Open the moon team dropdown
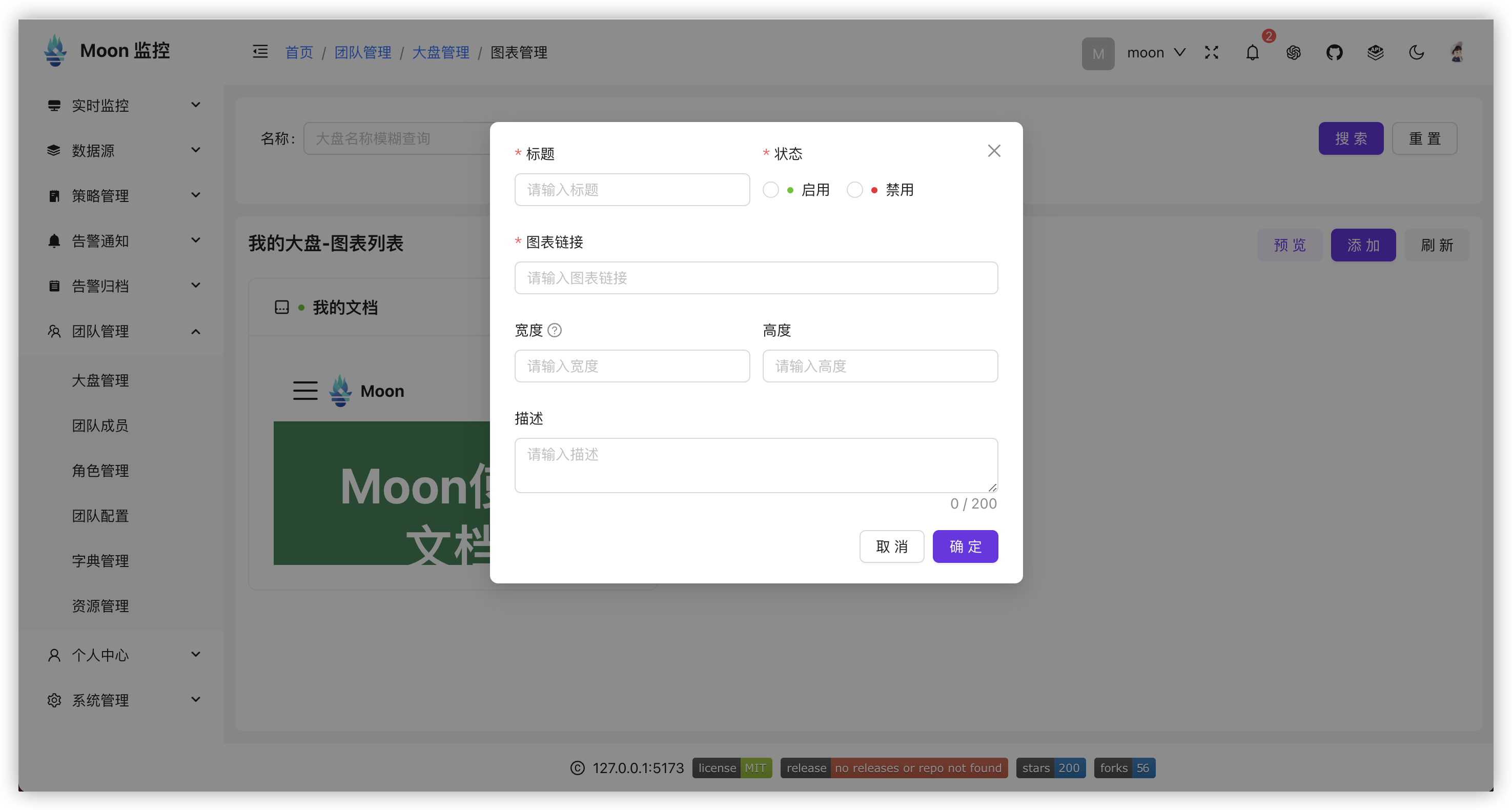 point(1156,53)
